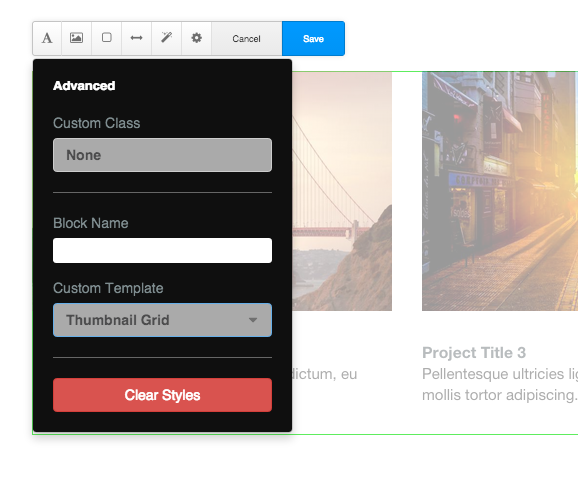Open the magic wand tool
Screen dimensions: 578x478
click(166, 38)
